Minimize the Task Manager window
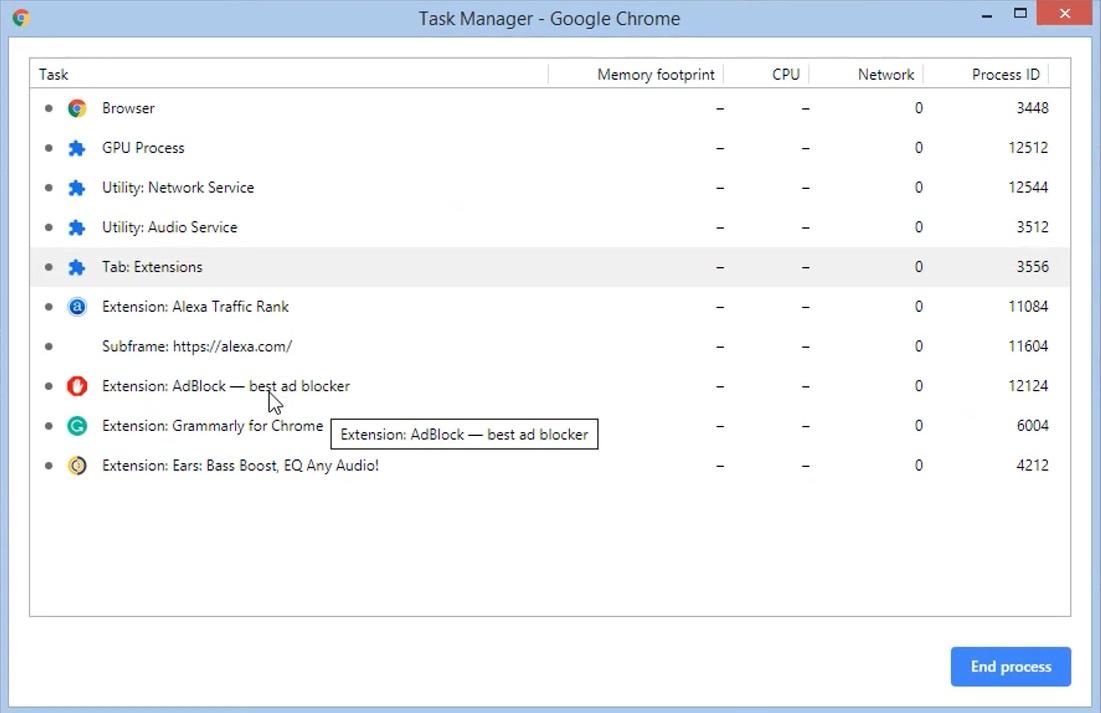This screenshot has width=1101, height=713. (987, 14)
